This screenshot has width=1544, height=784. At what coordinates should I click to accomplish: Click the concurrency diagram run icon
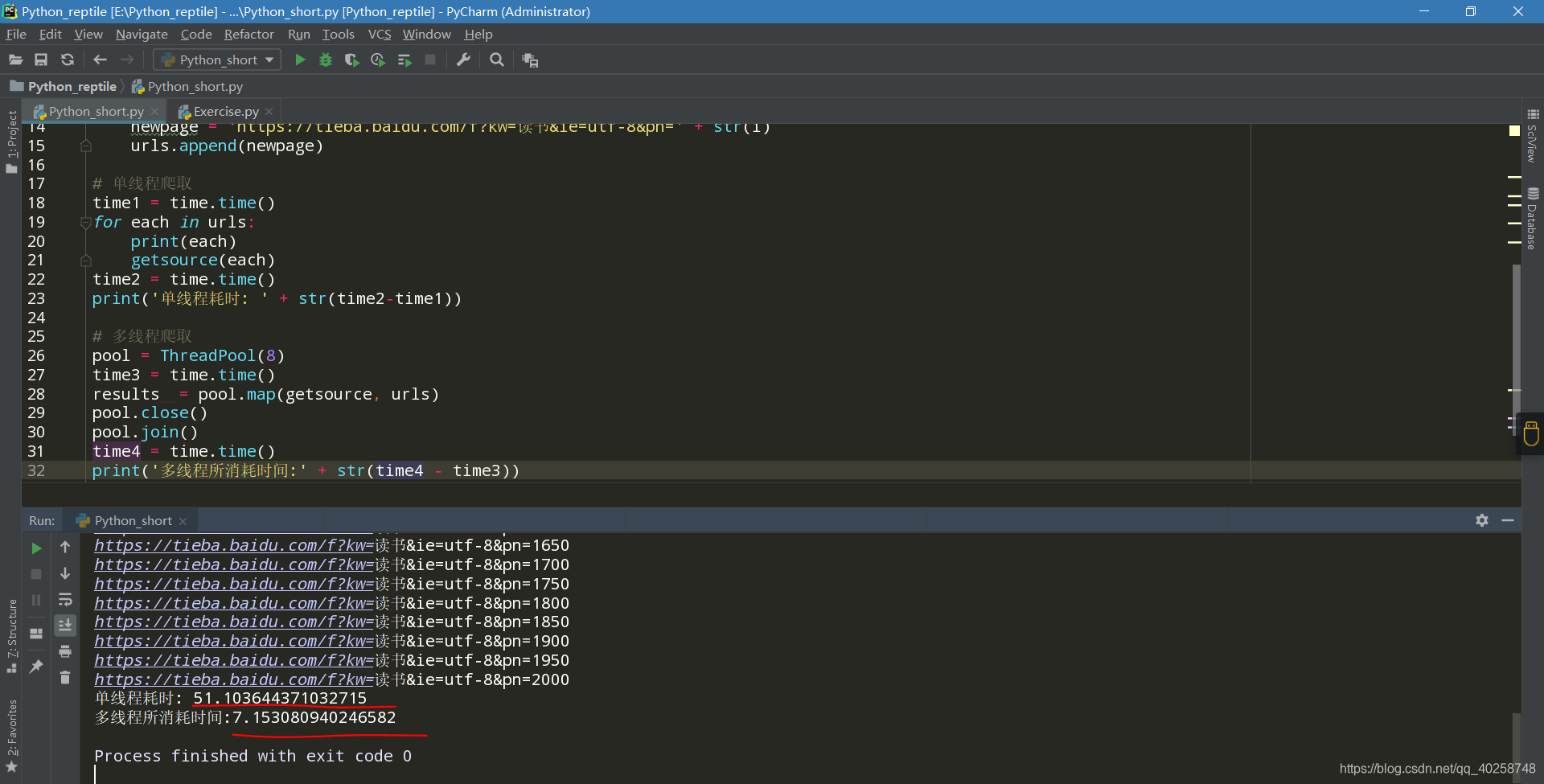tap(404, 60)
